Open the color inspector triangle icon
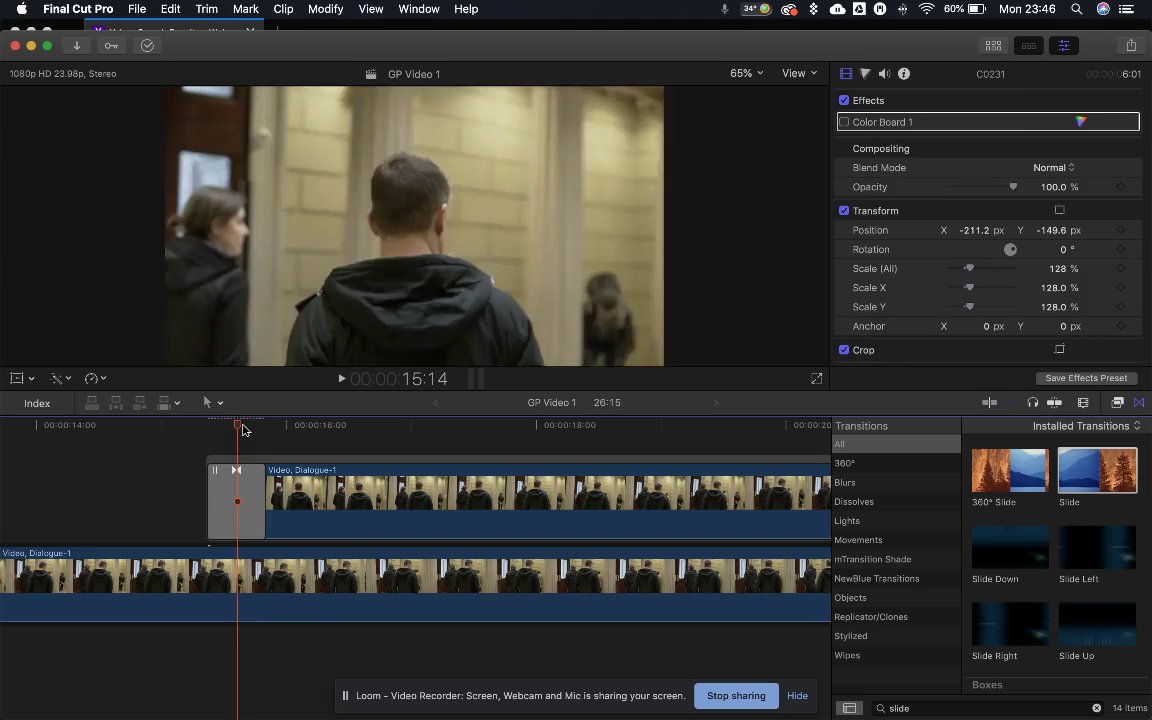 (x=865, y=74)
